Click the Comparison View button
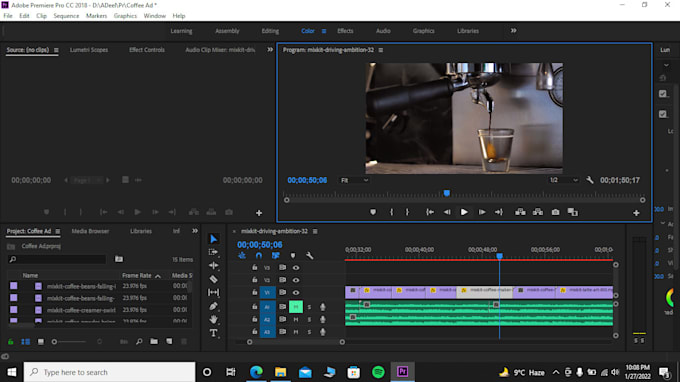The image size is (680, 382). click(x=573, y=212)
